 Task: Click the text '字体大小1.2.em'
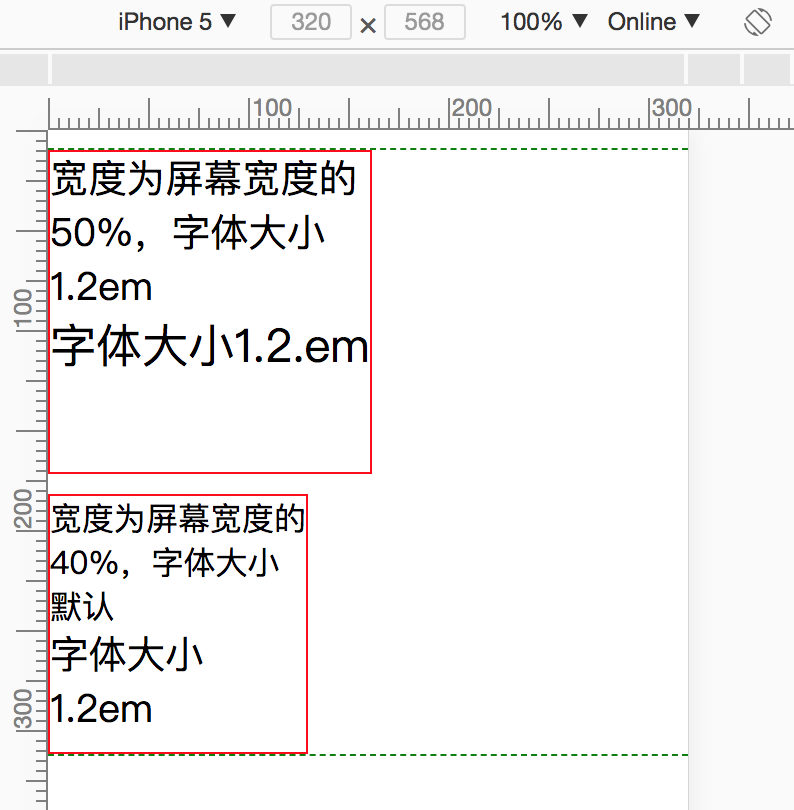click(x=210, y=346)
